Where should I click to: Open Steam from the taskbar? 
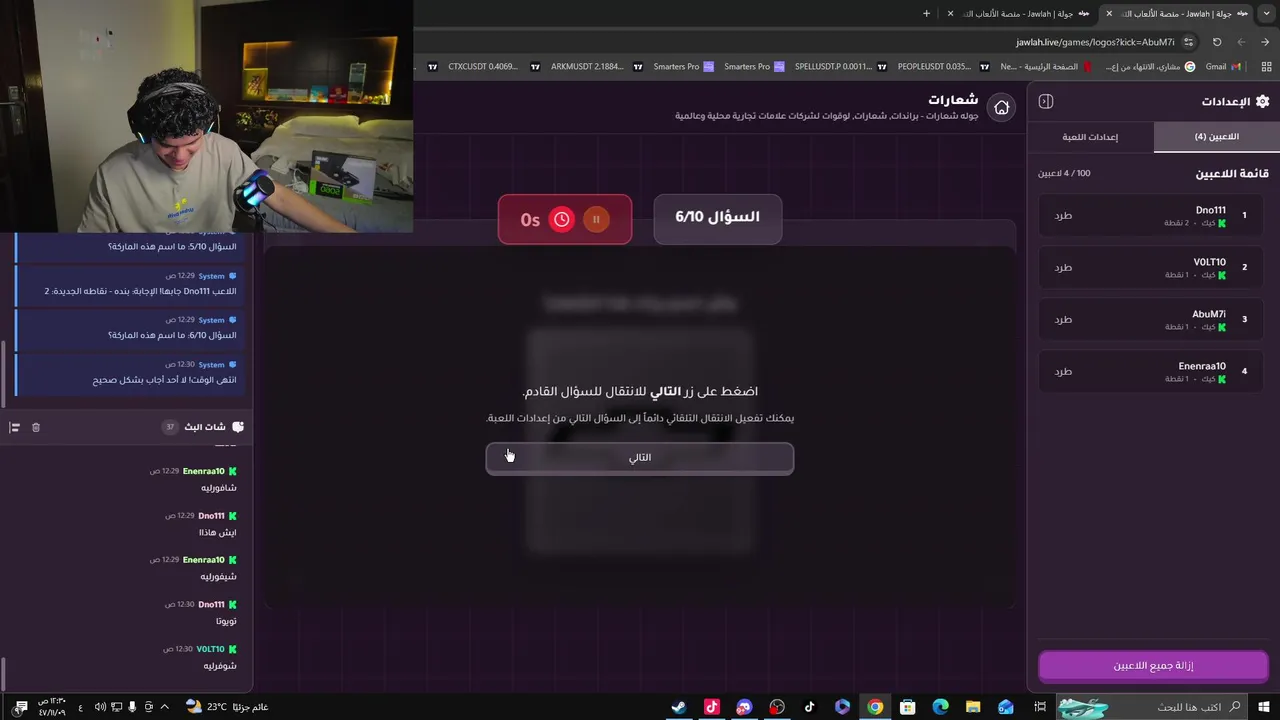(x=679, y=707)
